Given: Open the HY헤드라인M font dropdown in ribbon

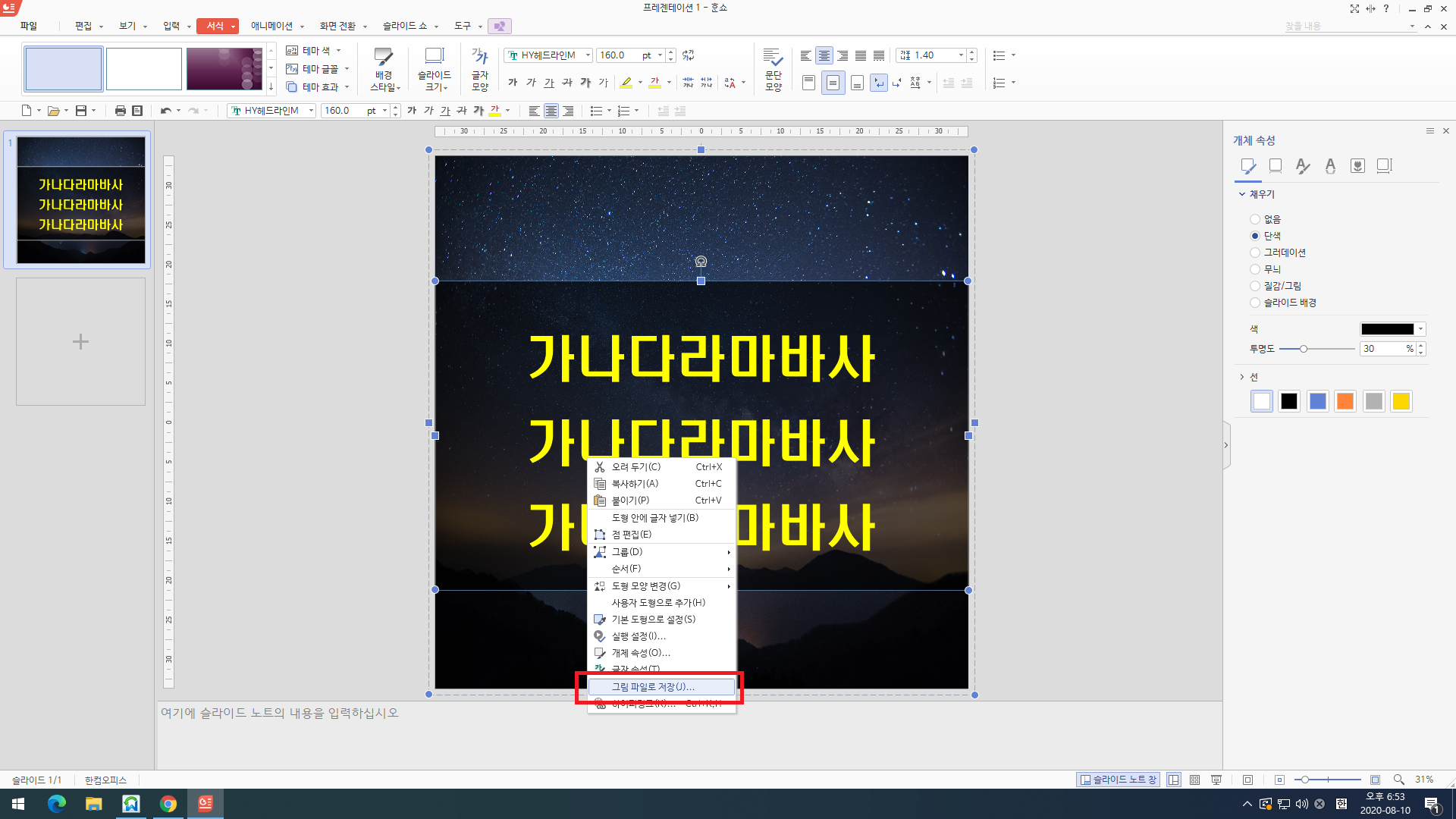Looking at the screenshot, I should click(x=588, y=55).
